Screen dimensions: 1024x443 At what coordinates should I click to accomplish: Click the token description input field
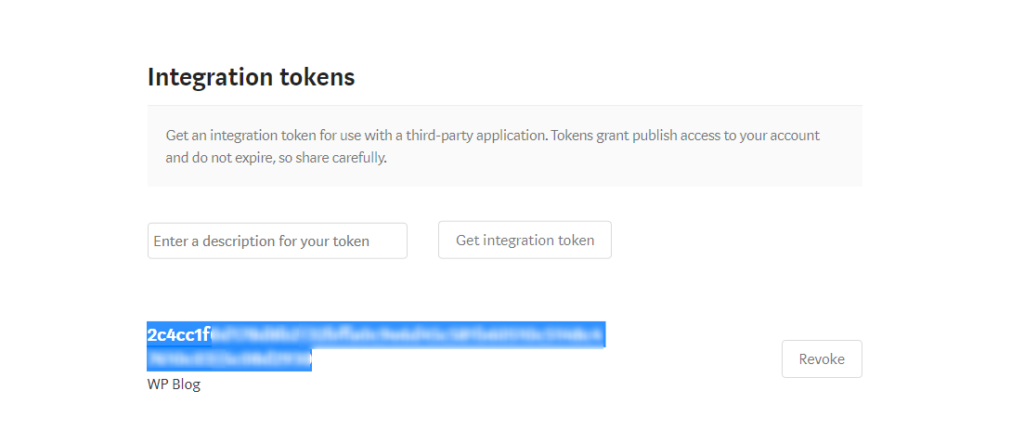point(277,241)
